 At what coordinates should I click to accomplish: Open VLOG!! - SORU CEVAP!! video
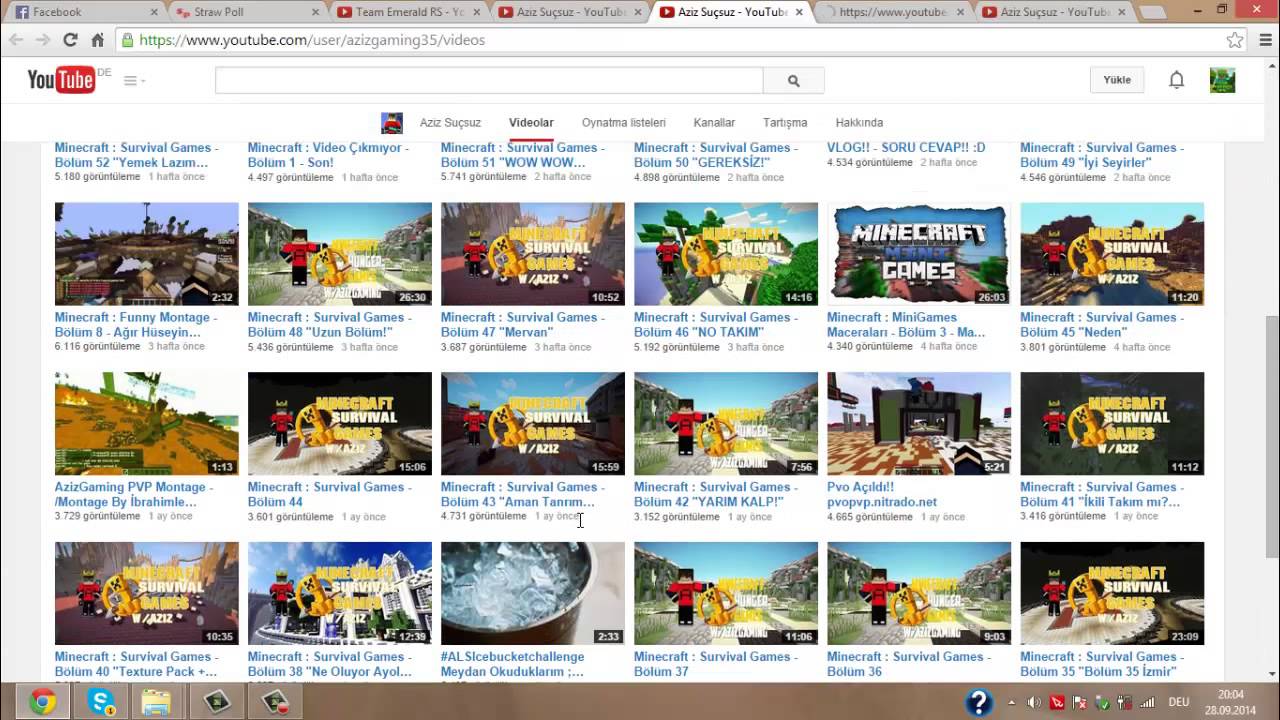(x=906, y=147)
